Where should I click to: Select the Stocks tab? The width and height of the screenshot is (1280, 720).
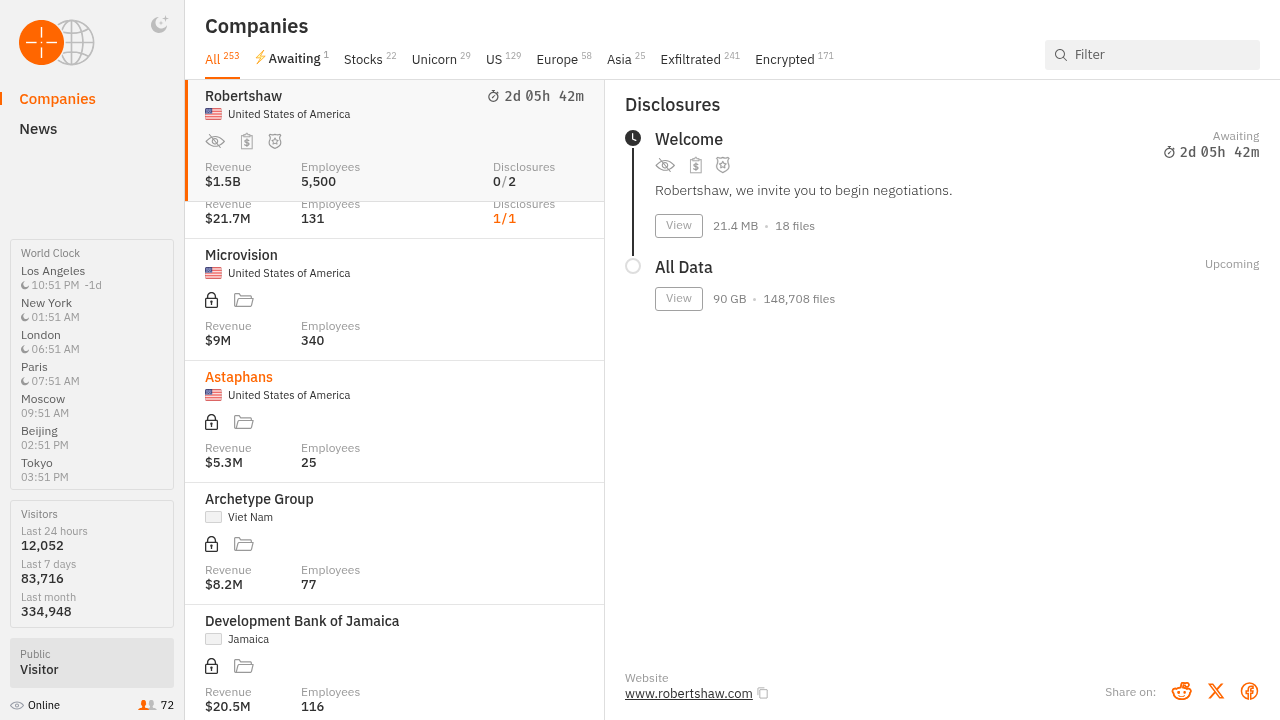pyautogui.click(x=370, y=59)
